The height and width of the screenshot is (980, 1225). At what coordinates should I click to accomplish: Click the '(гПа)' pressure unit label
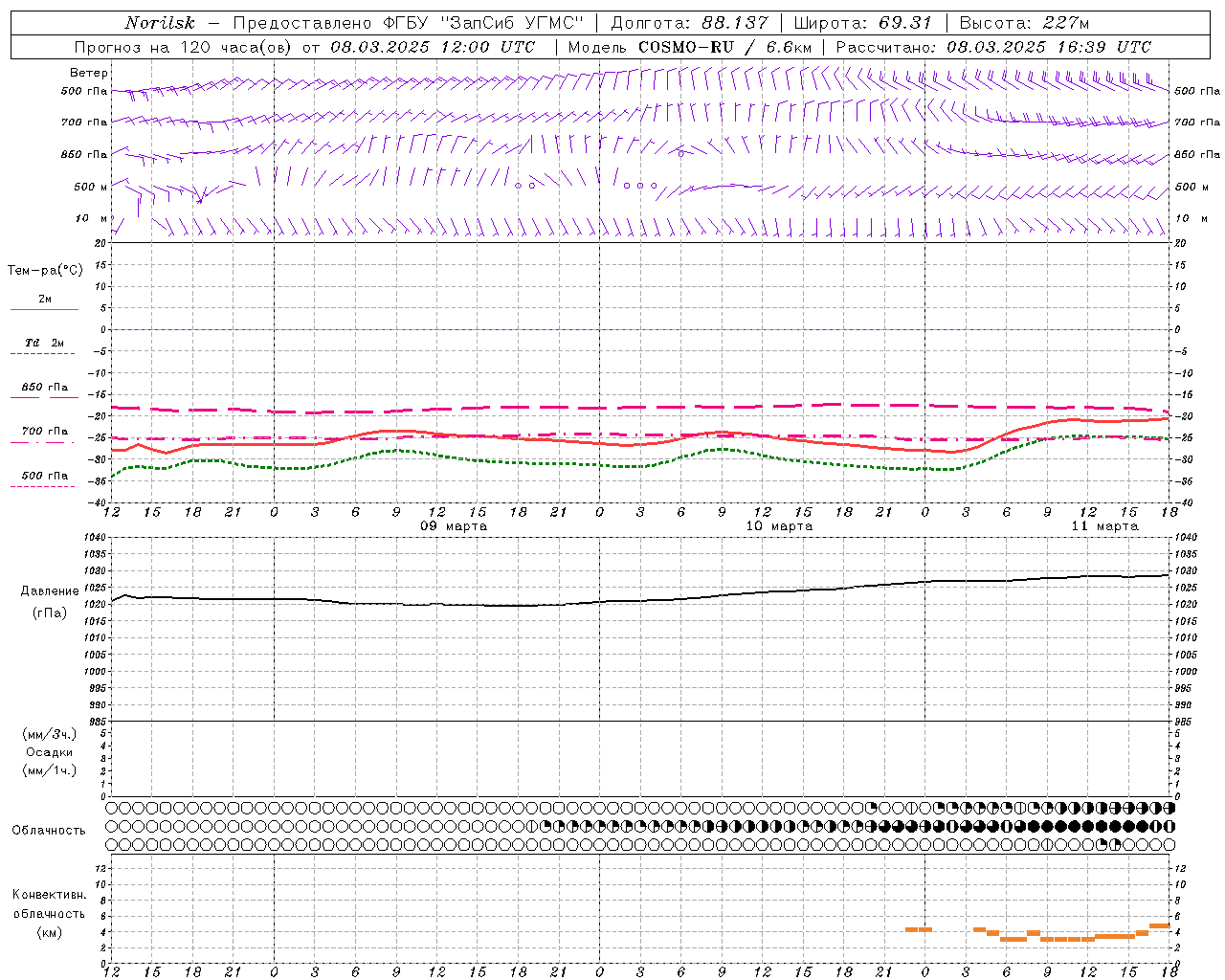[x=50, y=613]
